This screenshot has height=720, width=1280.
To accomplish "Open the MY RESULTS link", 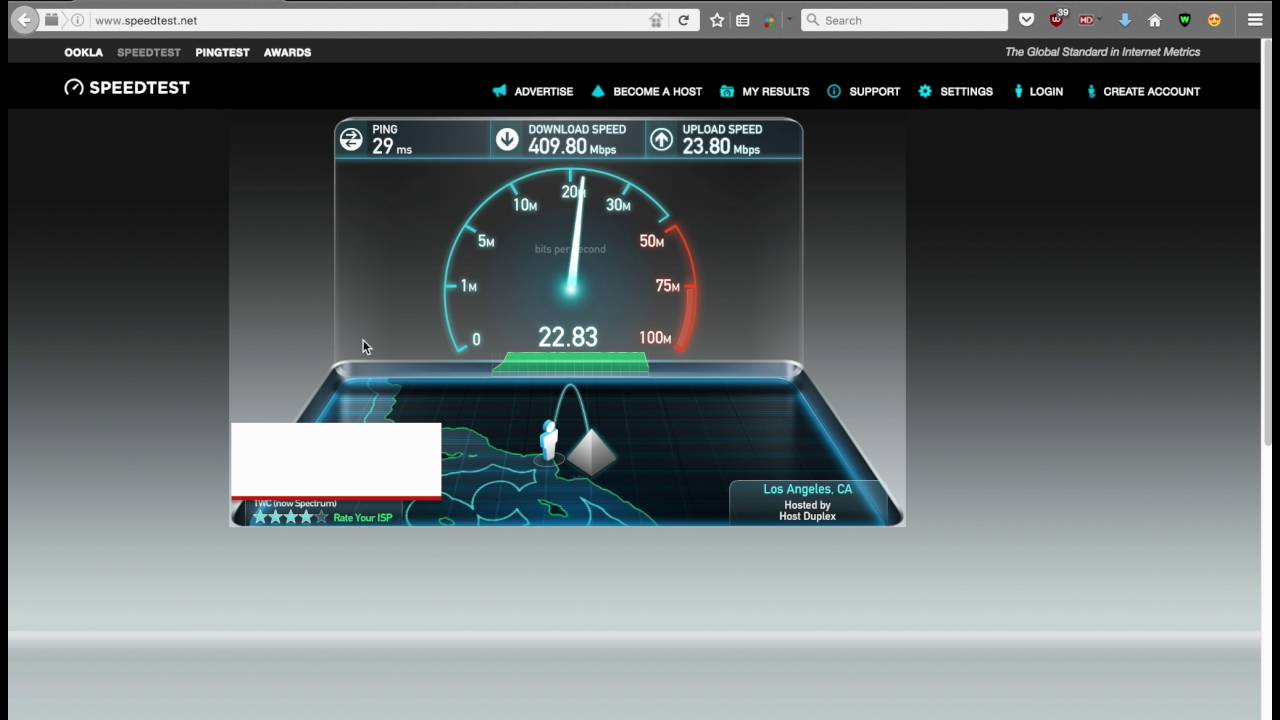I will (x=776, y=91).
